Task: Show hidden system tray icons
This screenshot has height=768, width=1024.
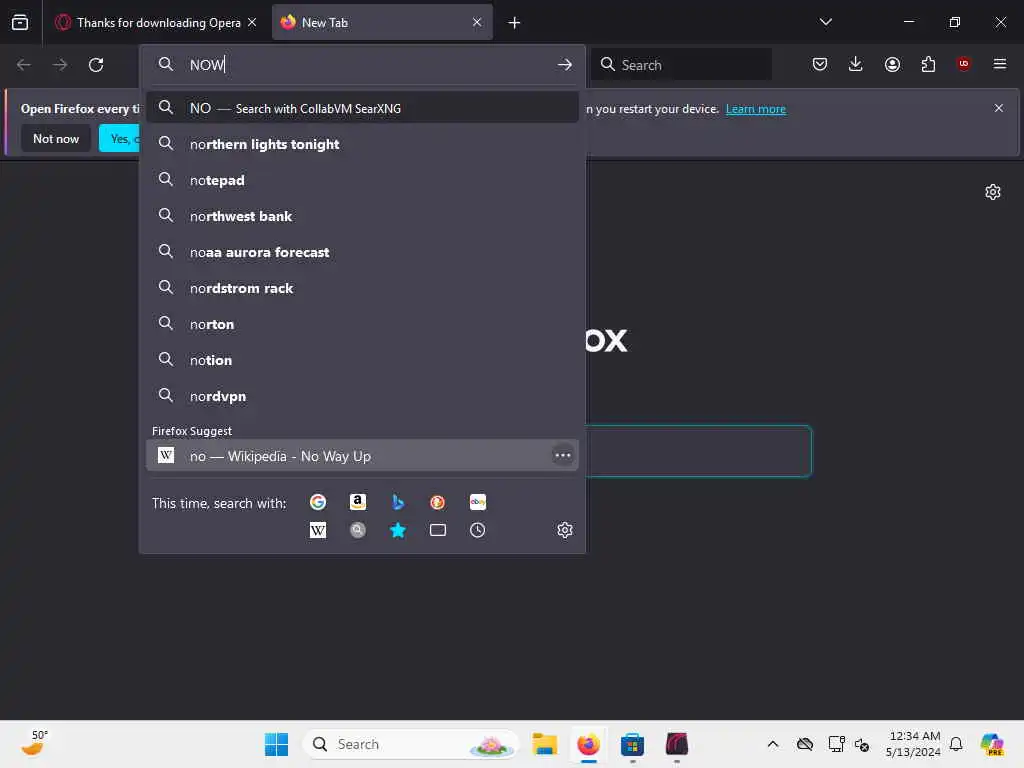Action: point(773,744)
